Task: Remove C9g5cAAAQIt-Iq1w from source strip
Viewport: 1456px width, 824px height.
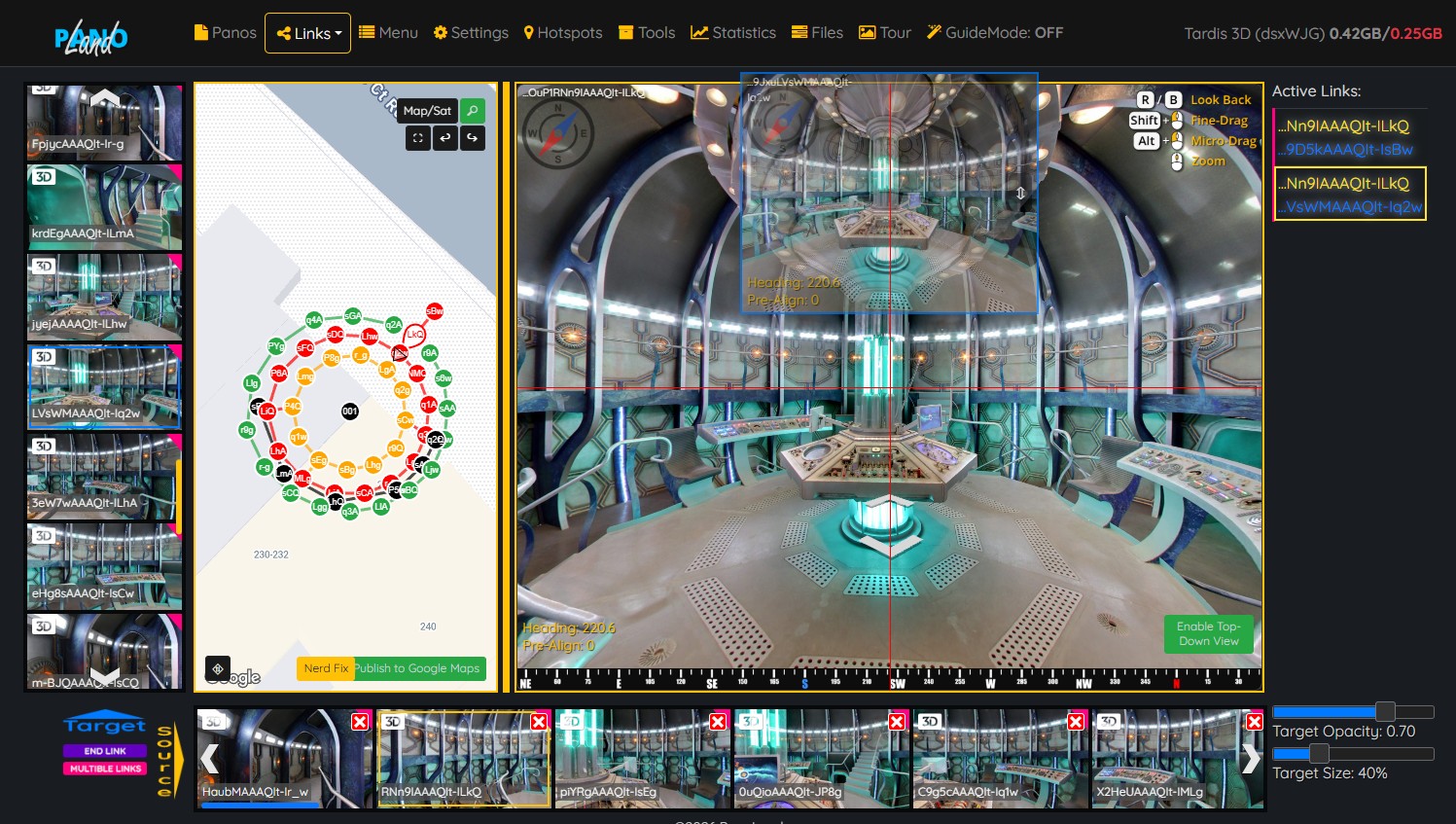Action: [1076, 722]
